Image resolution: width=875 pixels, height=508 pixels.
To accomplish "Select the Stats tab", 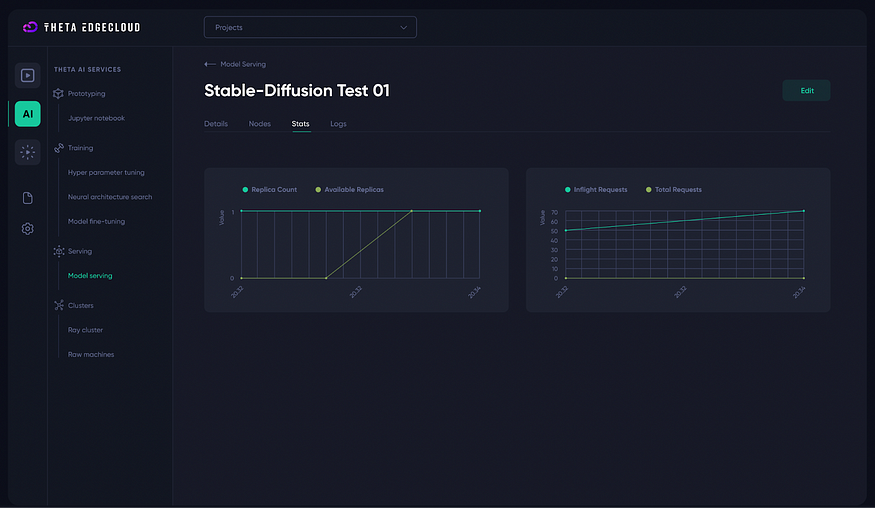I will (300, 124).
